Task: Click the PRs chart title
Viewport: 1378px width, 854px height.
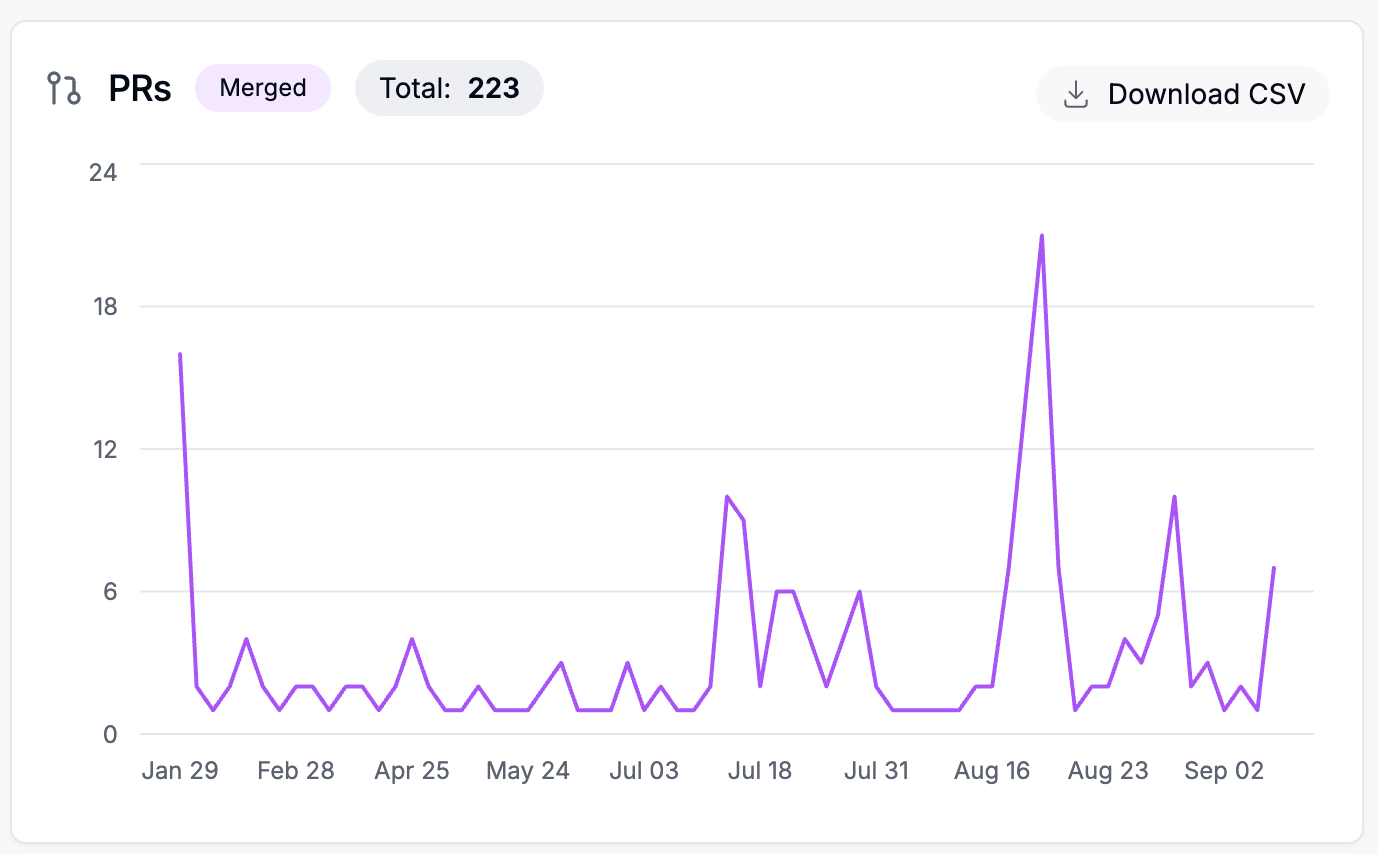Action: (140, 89)
